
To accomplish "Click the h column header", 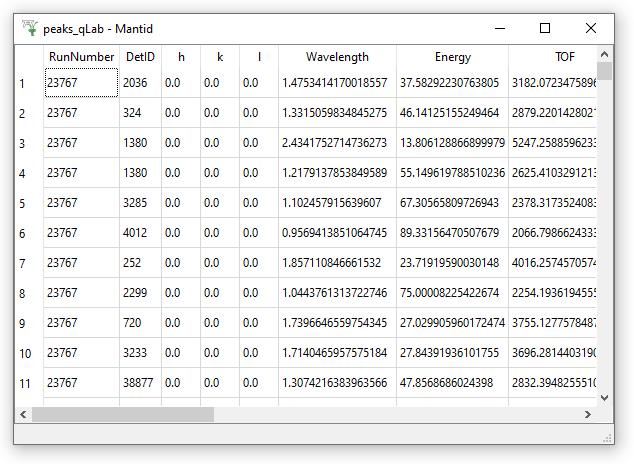I will point(181,57).
